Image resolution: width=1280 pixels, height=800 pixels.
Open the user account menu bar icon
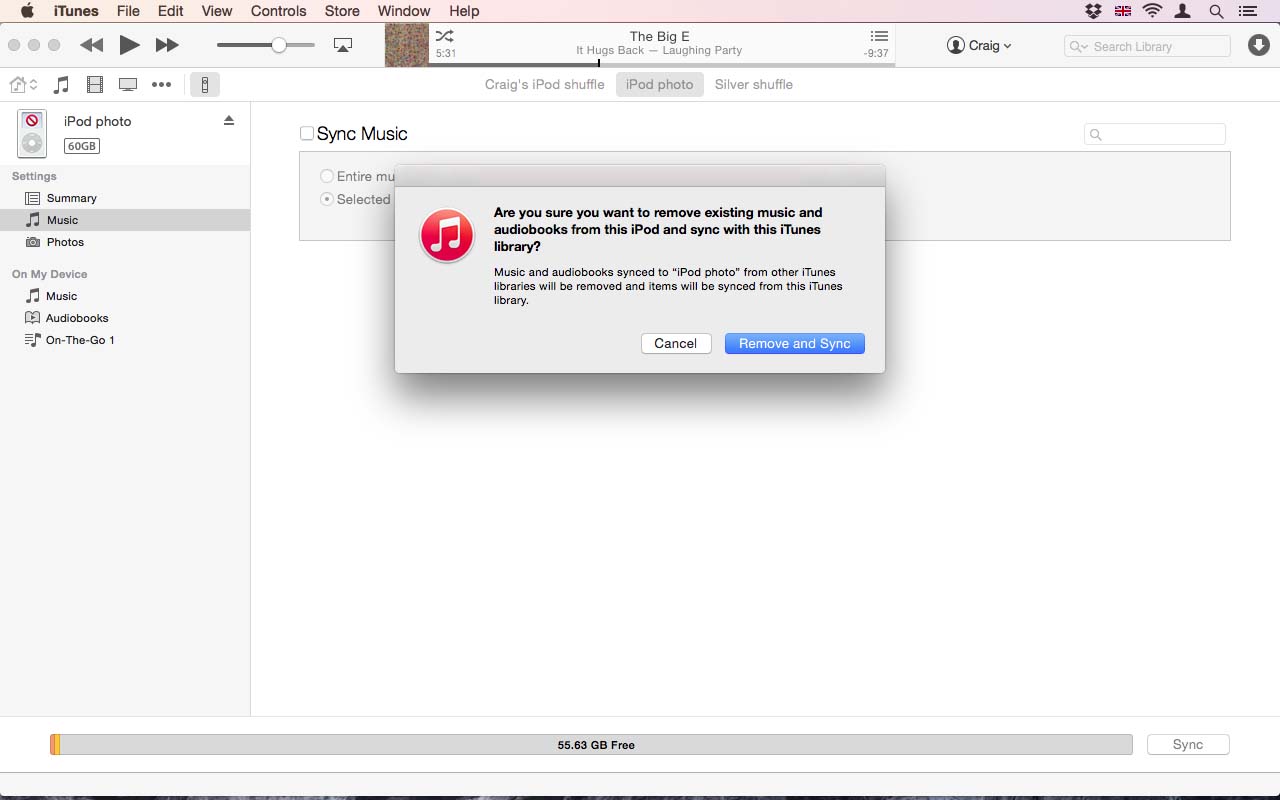click(x=1184, y=11)
